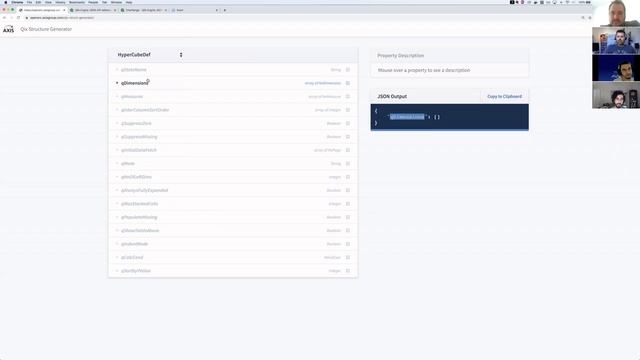
Task: Open the HyperCubeDef structure selector arrows
Action: click(181, 55)
